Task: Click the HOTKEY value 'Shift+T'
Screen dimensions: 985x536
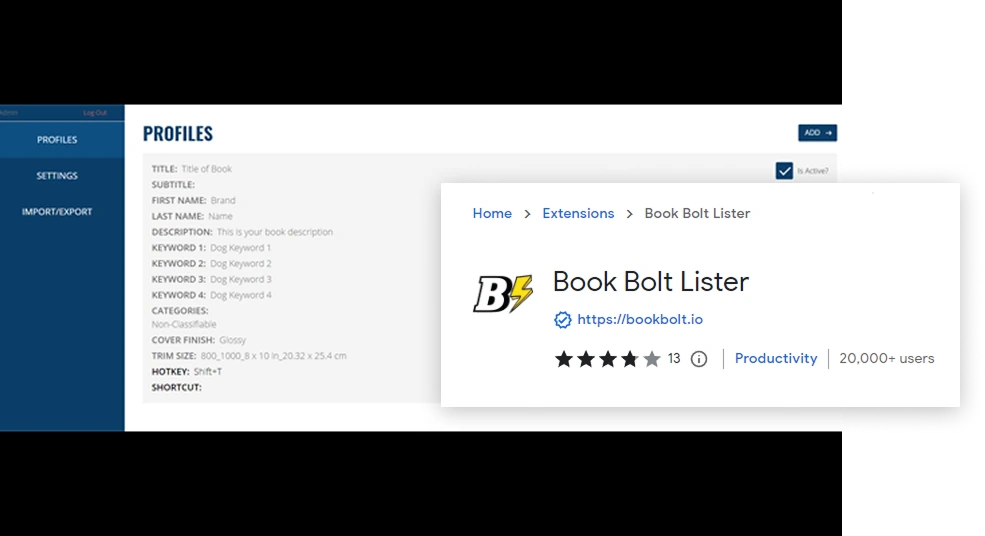Action: pyautogui.click(x=207, y=371)
